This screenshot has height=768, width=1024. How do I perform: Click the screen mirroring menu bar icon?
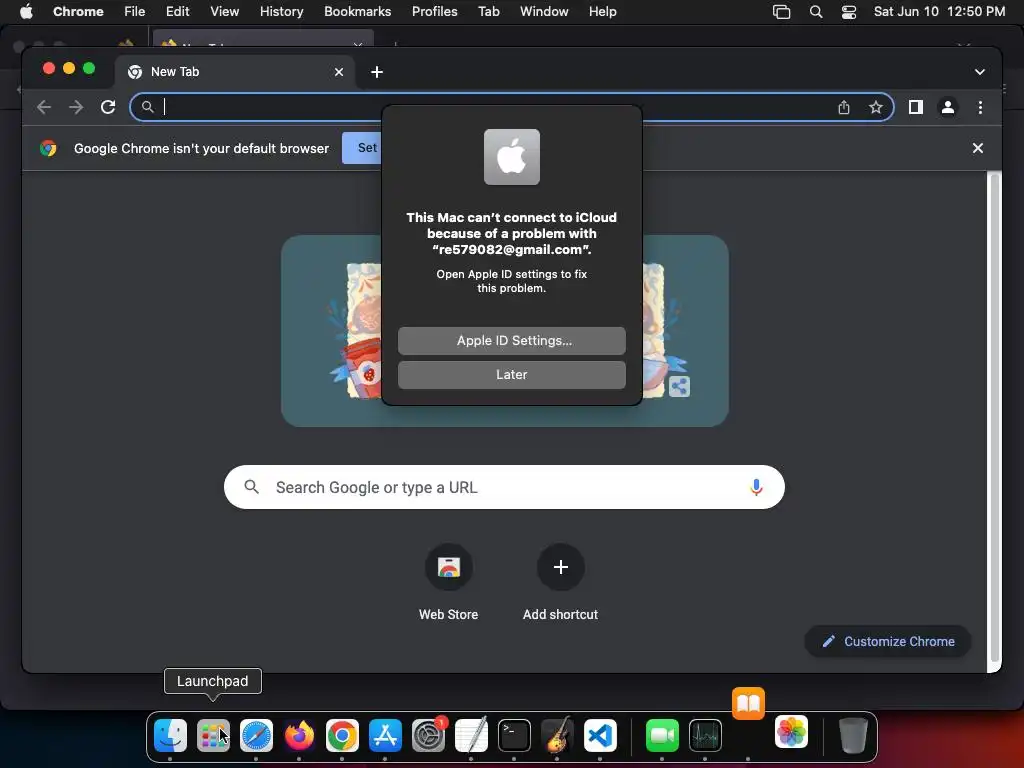781,11
